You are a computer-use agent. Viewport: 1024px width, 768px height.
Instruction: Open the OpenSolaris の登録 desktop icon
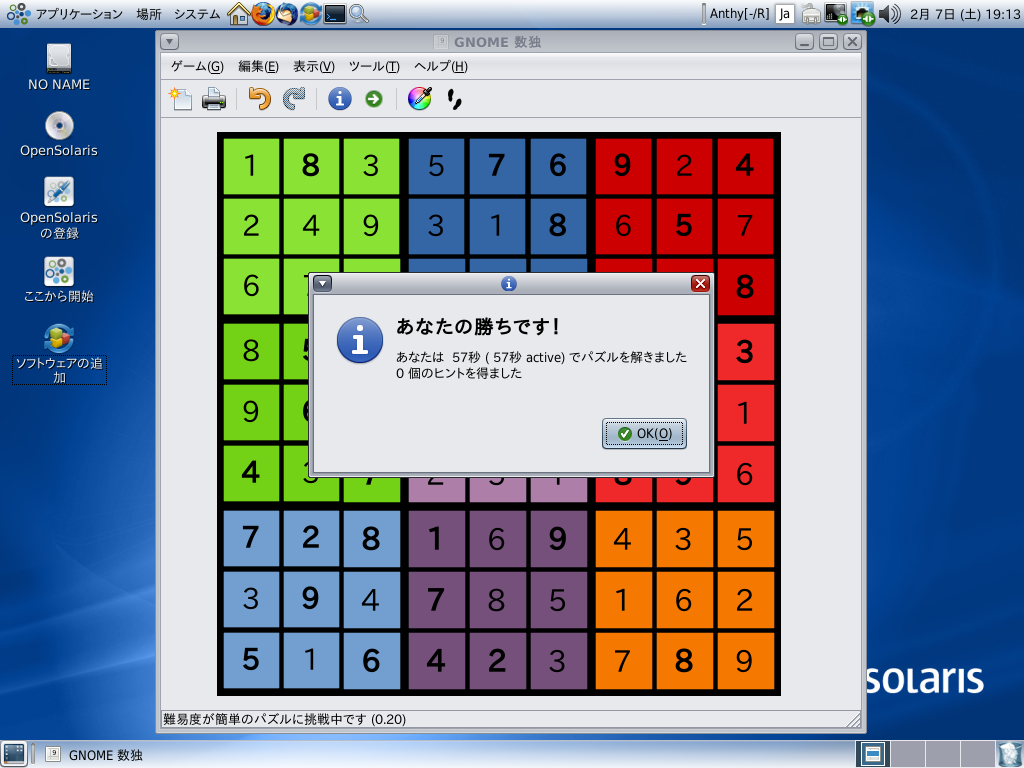pos(59,208)
